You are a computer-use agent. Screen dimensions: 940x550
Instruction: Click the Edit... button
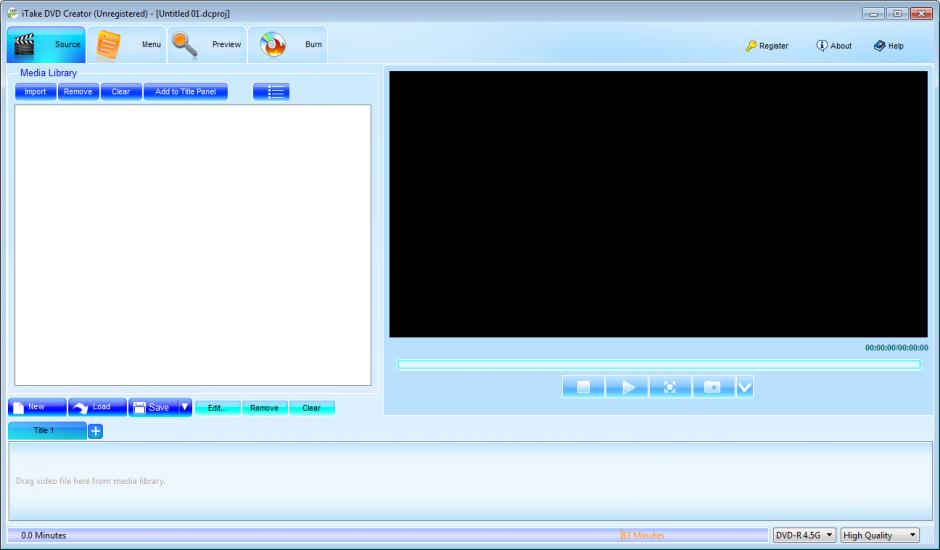[218, 408]
